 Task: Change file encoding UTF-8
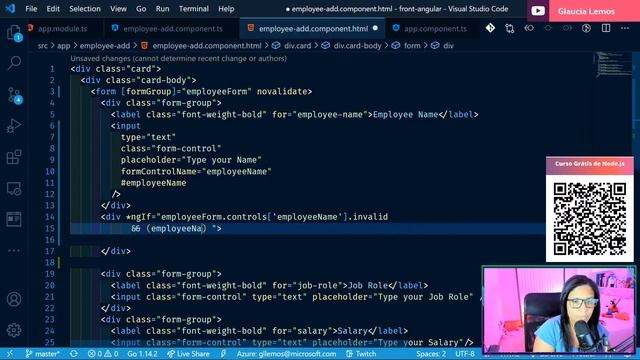pyautogui.click(x=465, y=354)
